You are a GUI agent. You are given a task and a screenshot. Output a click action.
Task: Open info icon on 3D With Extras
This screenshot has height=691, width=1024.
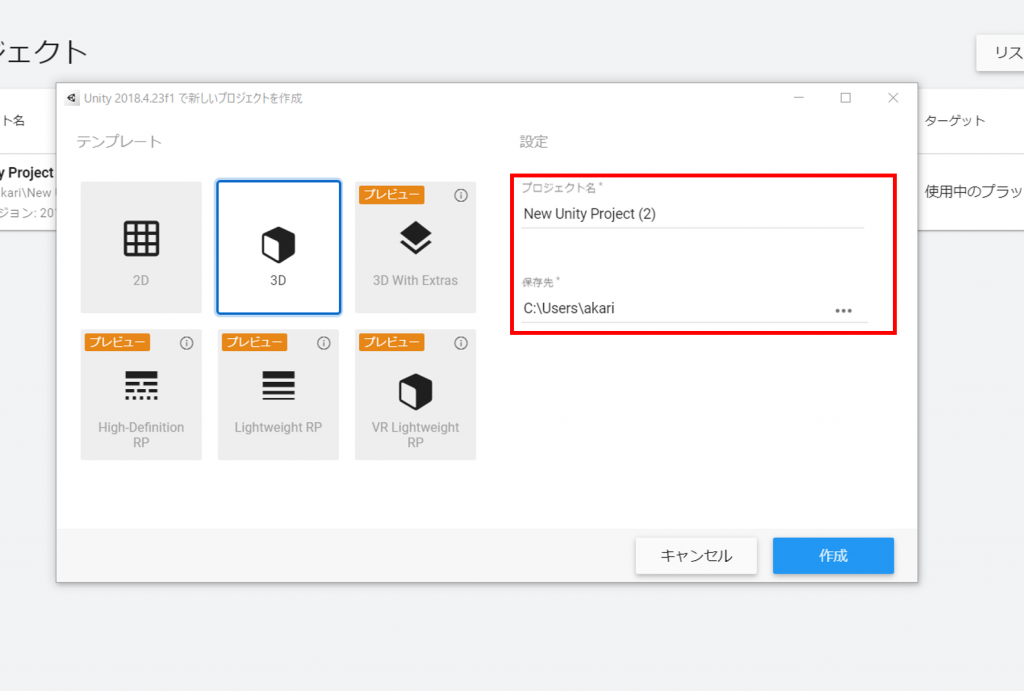coord(461,195)
